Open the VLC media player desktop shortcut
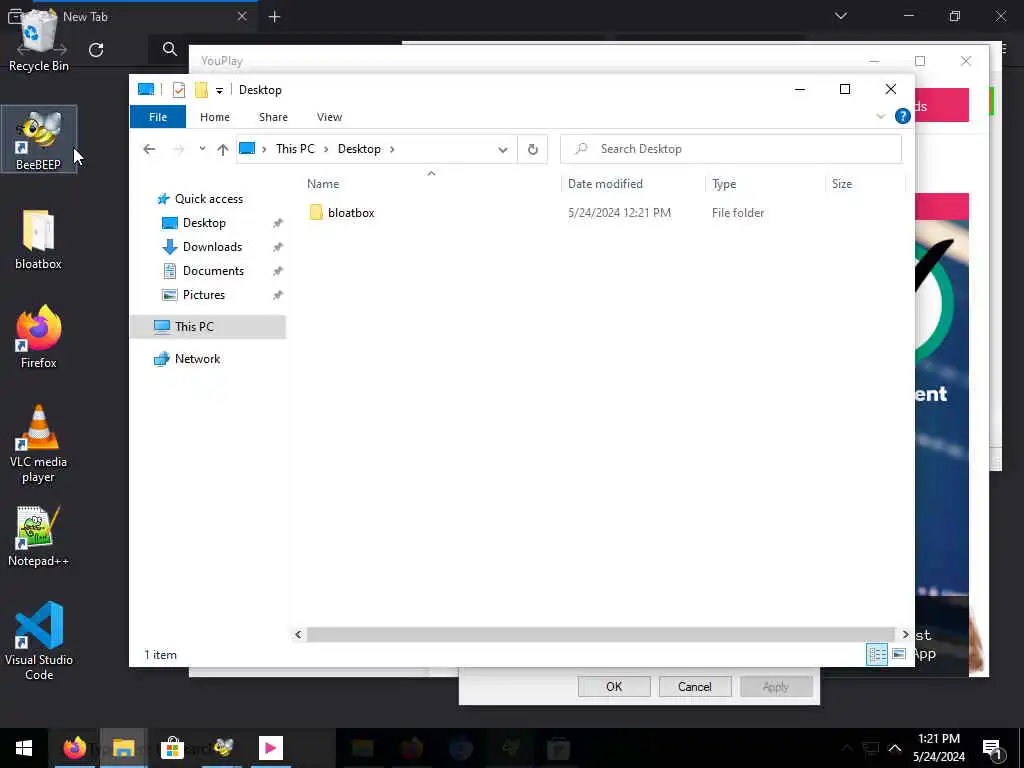The image size is (1024, 768). (x=39, y=444)
